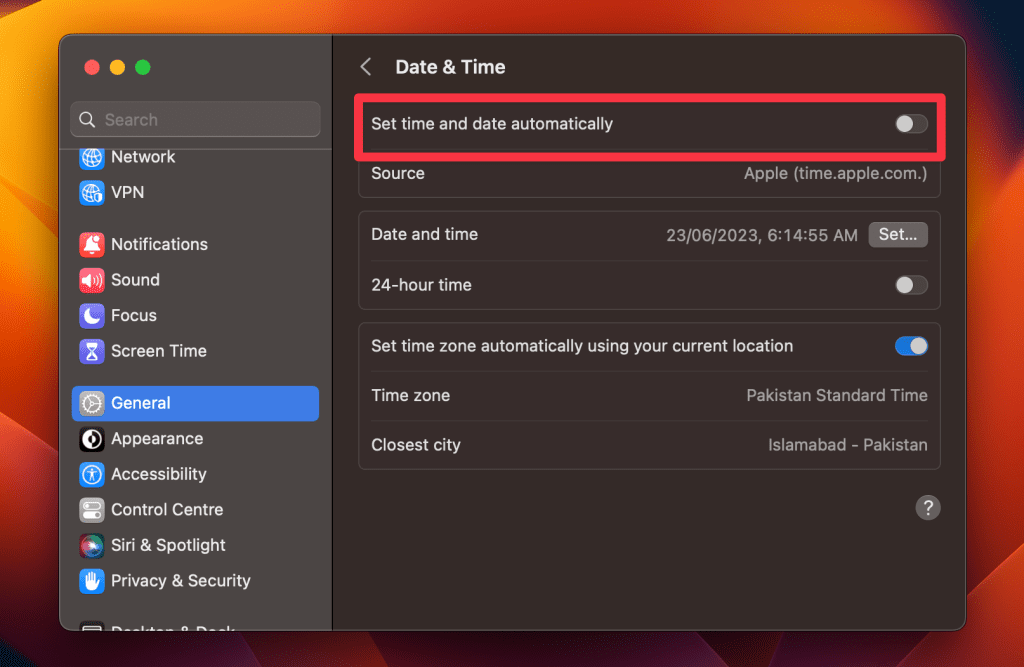The height and width of the screenshot is (667, 1024).
Task: Disable automatic time zone by location
Action: 911,346
